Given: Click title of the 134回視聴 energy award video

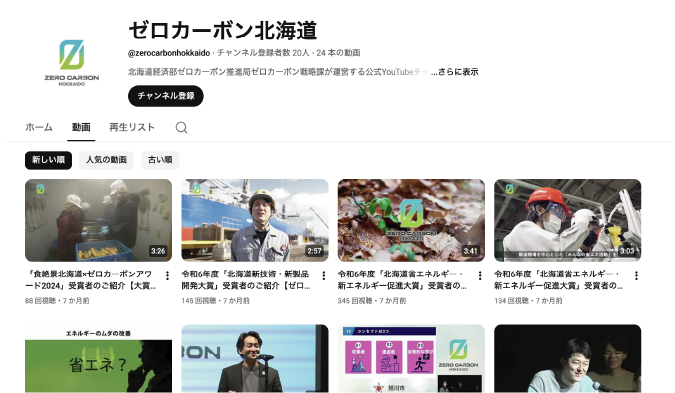Looking at the screenshot, I should [558, 280].
